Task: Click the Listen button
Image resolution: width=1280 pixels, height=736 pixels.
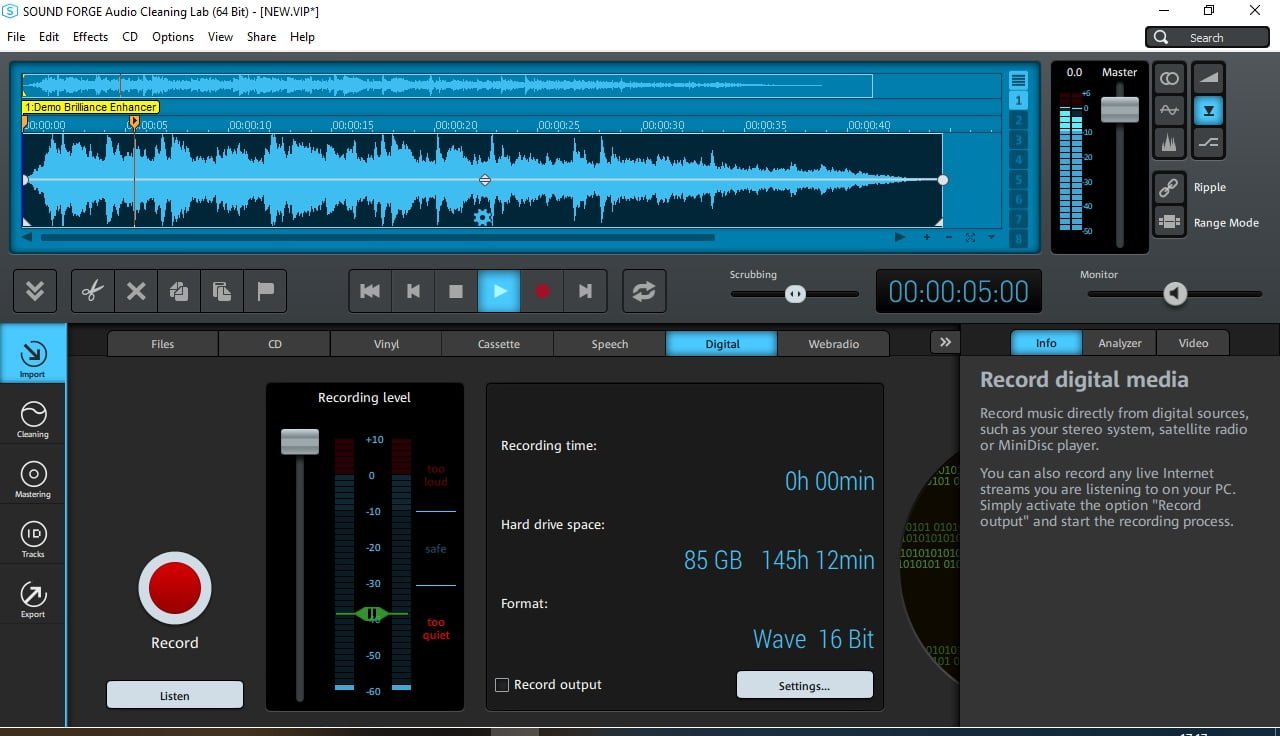Action: [175, 695]
